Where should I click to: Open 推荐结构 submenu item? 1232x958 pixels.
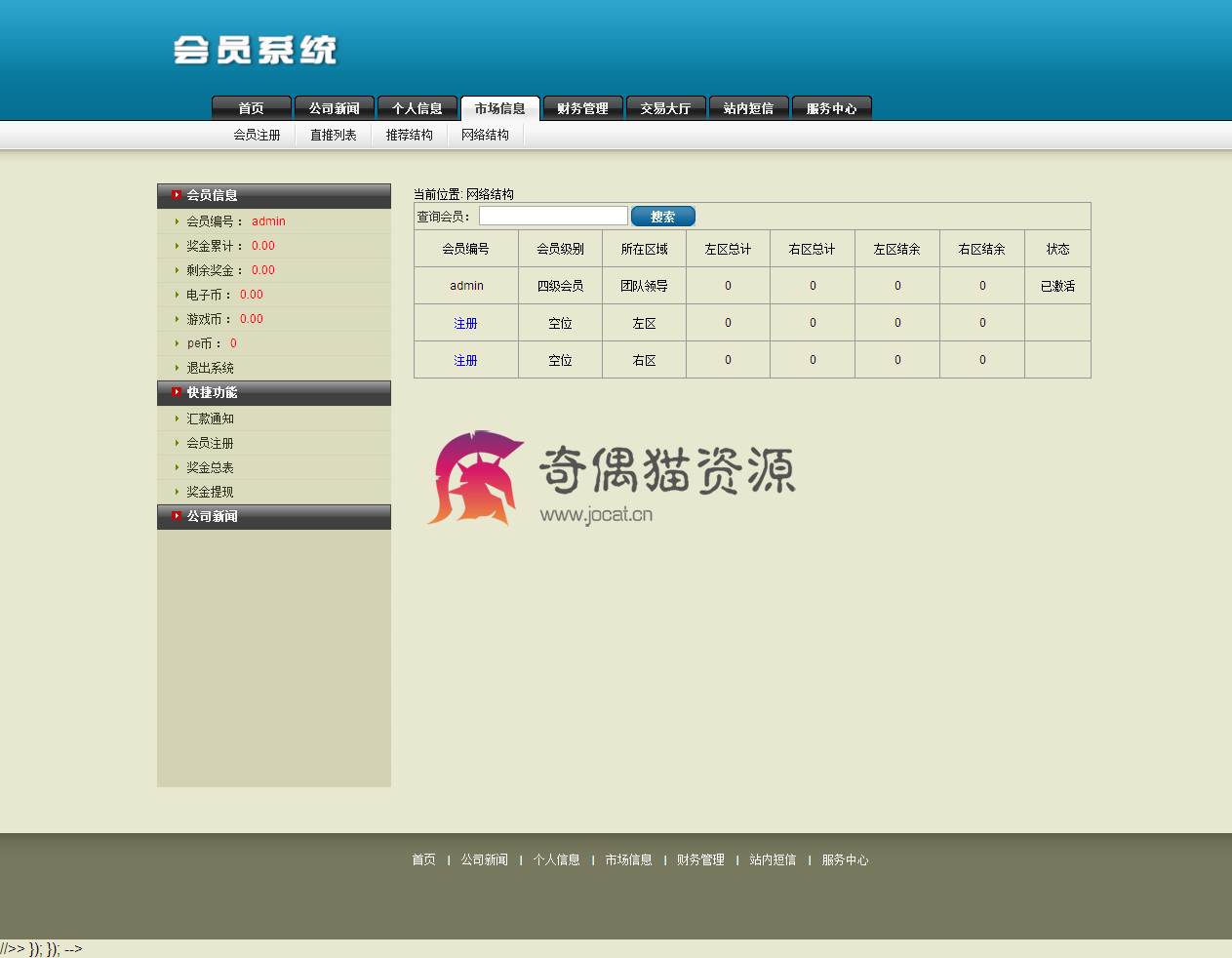(410, 135)
